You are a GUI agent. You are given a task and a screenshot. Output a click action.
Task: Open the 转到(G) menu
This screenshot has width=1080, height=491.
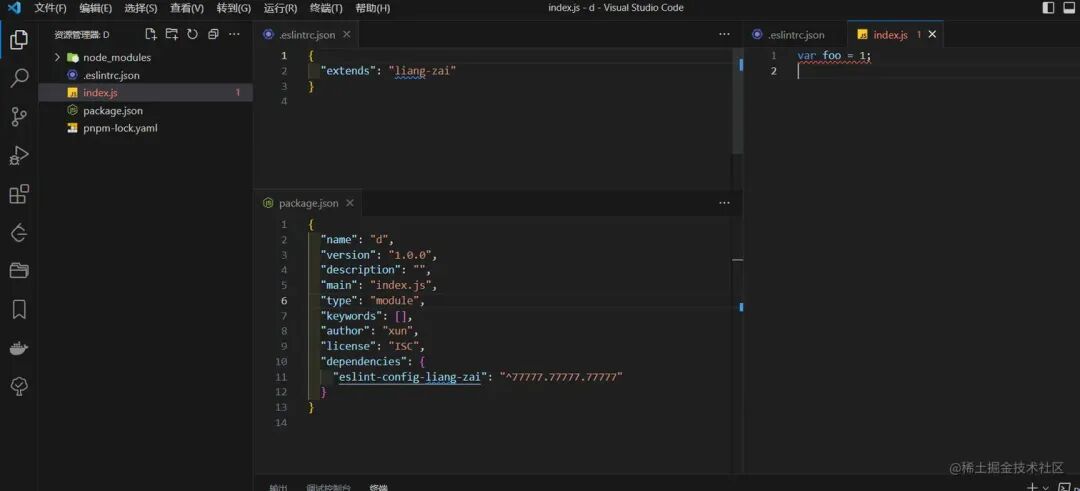click(x=233, y=8)
